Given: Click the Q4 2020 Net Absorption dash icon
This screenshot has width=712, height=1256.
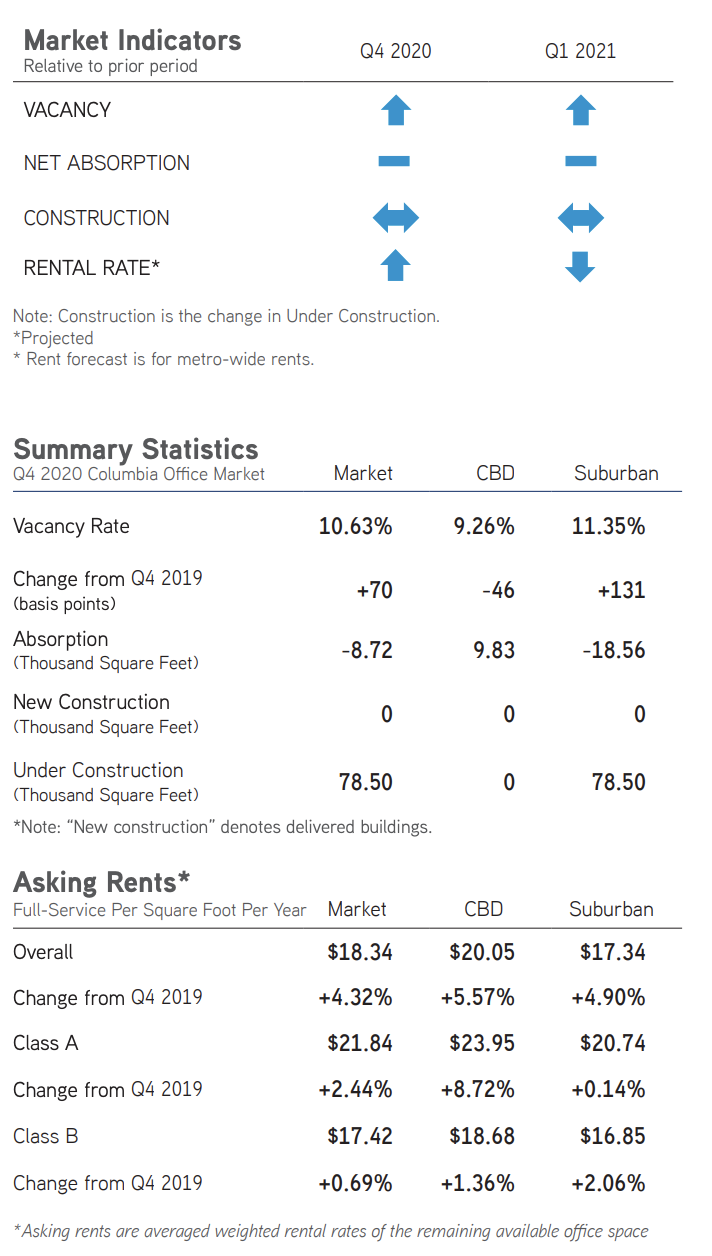Looking at the screenshot, I should click(x=394, y=161).
